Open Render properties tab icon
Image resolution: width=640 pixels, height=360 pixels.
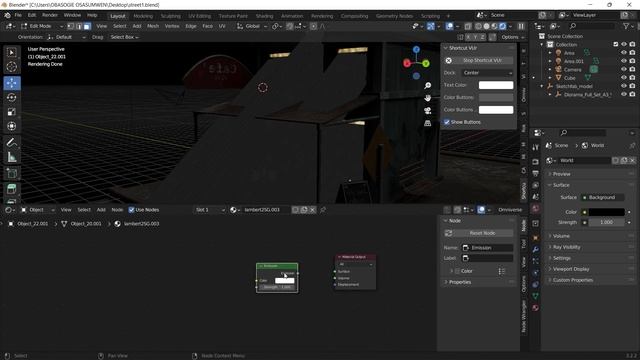[536, 162]
